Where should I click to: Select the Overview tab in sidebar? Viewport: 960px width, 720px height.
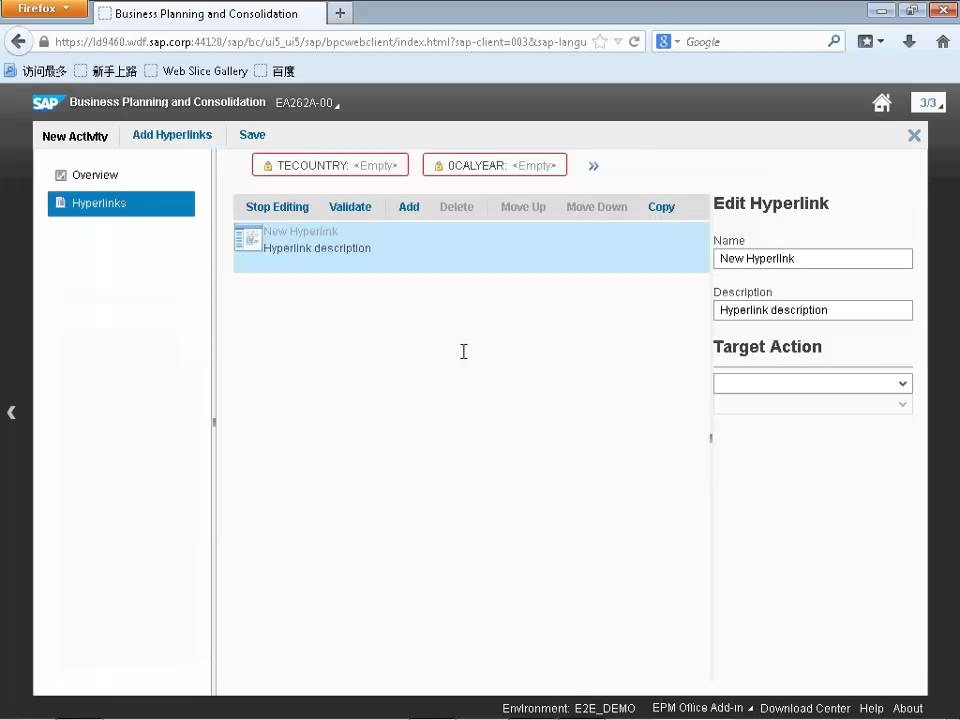[121, 175]
